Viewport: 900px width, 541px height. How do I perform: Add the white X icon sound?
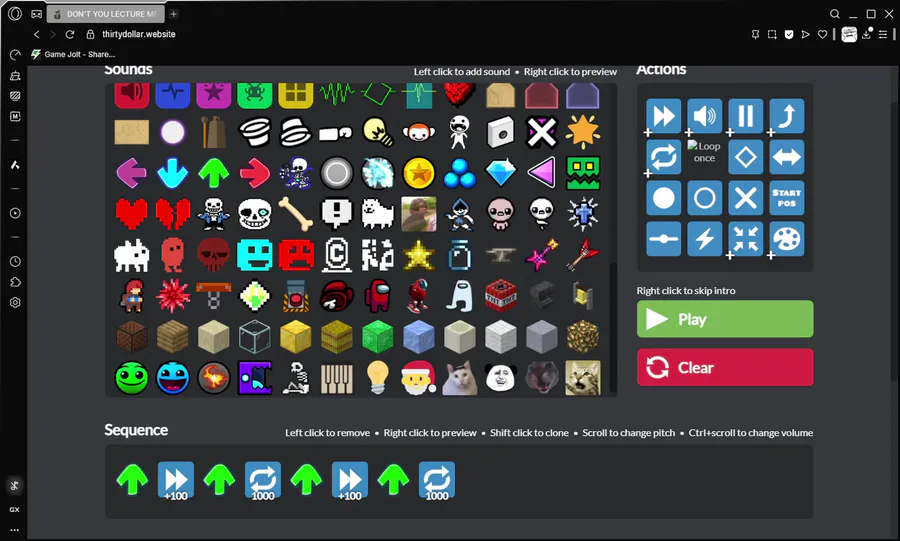(x=542, y=132)
